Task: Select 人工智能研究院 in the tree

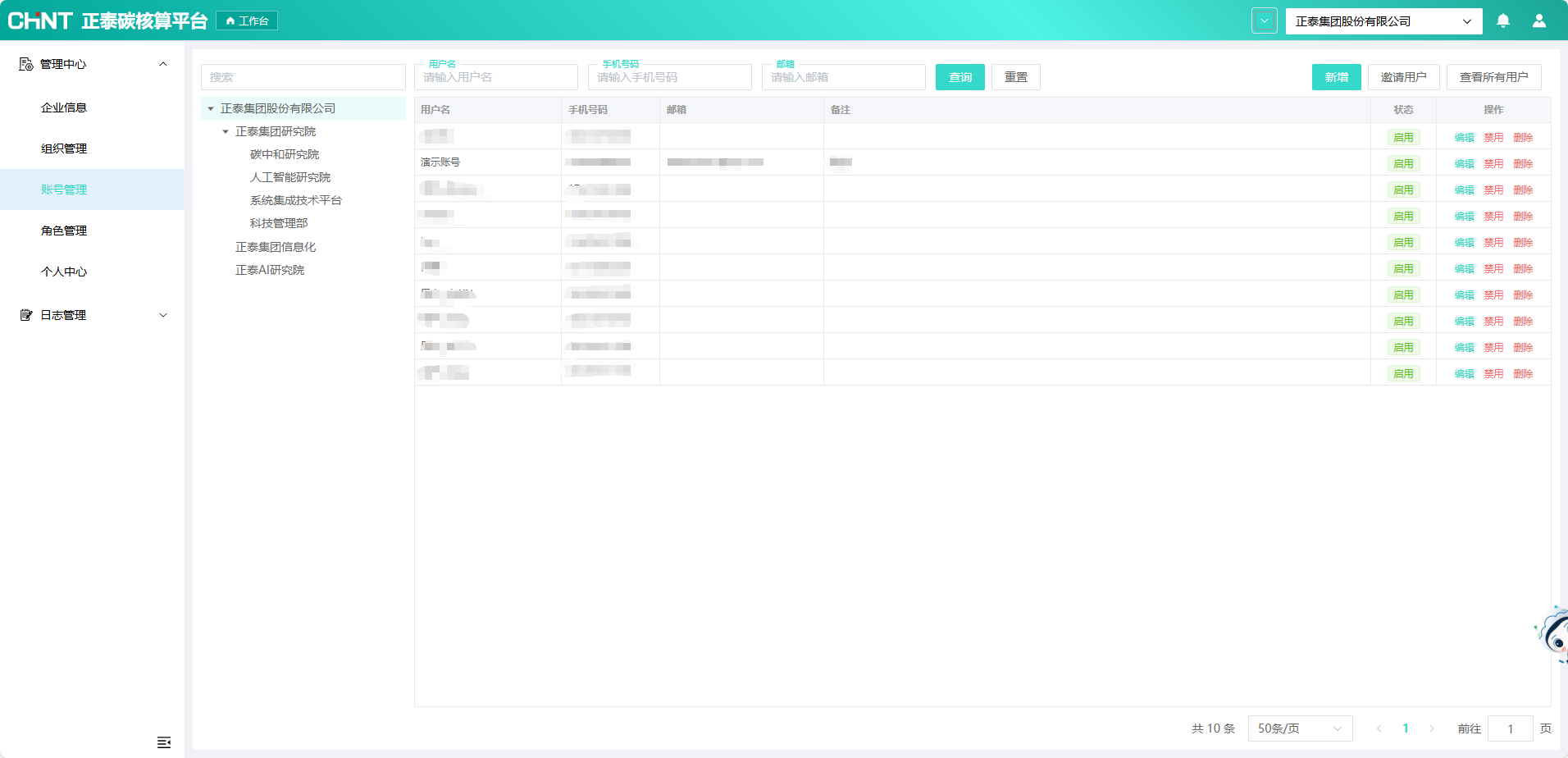Action: point(290,177)
